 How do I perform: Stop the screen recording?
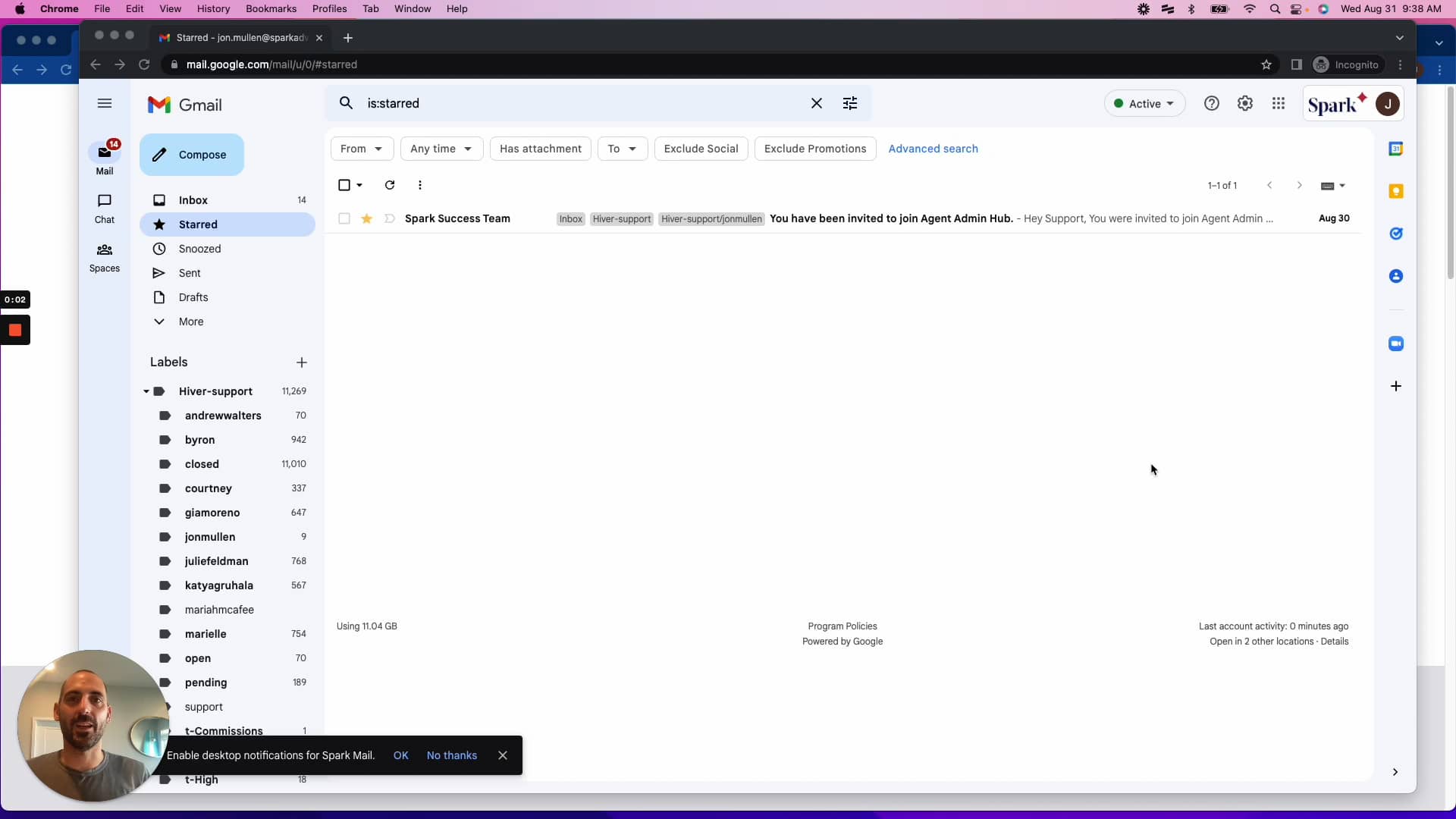15,330
